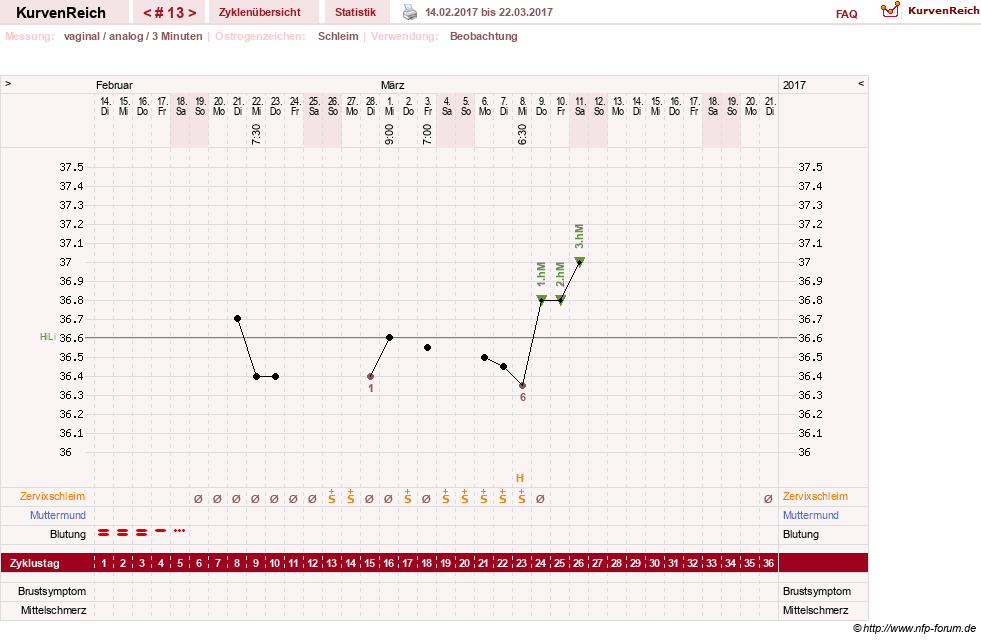Click the left 'Brustsymptom' row label

[x=52, y=591]
